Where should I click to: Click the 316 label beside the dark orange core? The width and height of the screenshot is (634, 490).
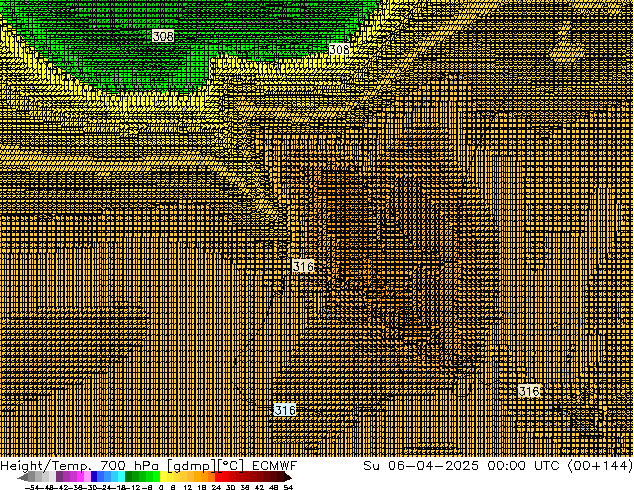pyautogui.click(x=303, y=266)
